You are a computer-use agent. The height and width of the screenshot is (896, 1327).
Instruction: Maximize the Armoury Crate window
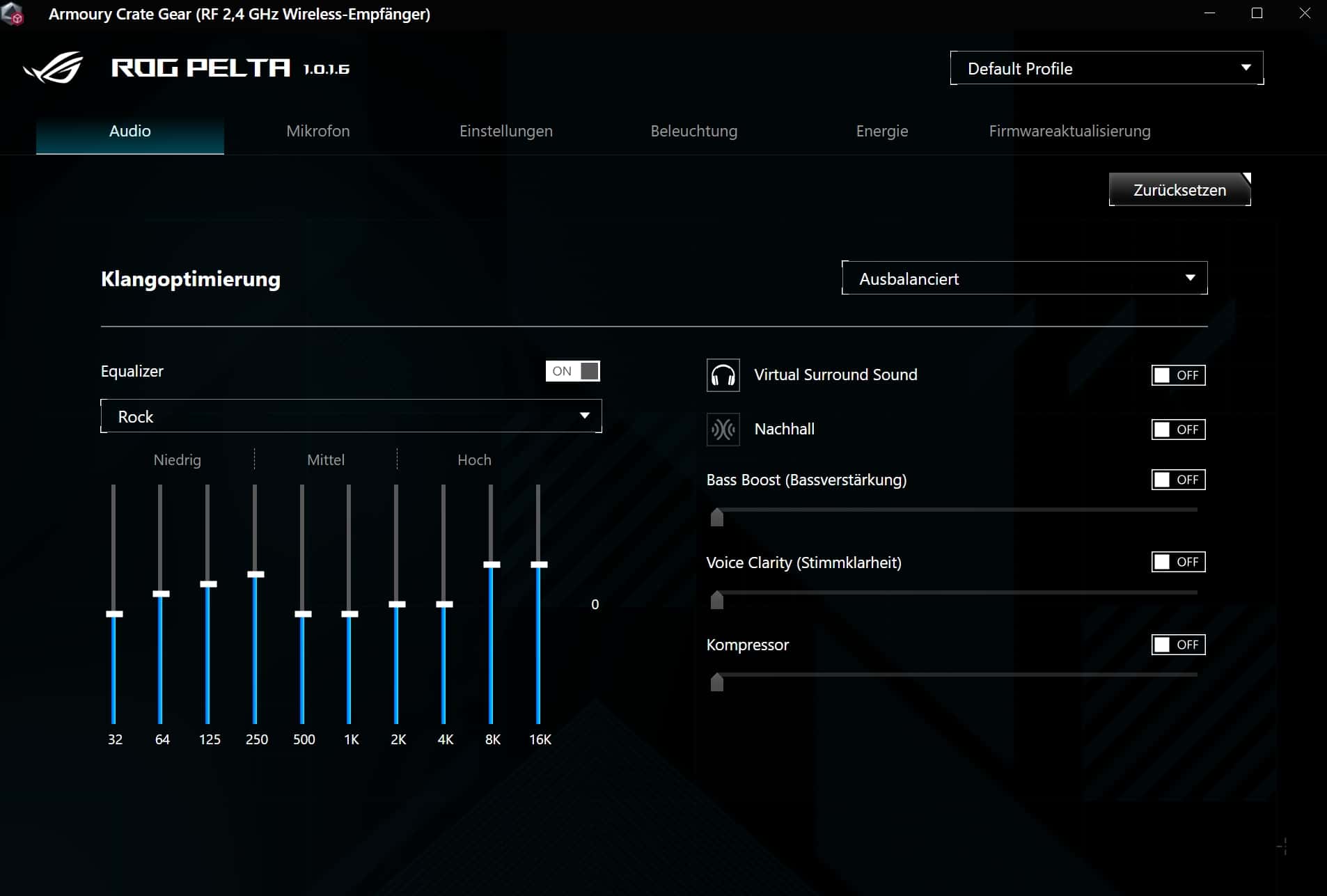pos(1257,13)
